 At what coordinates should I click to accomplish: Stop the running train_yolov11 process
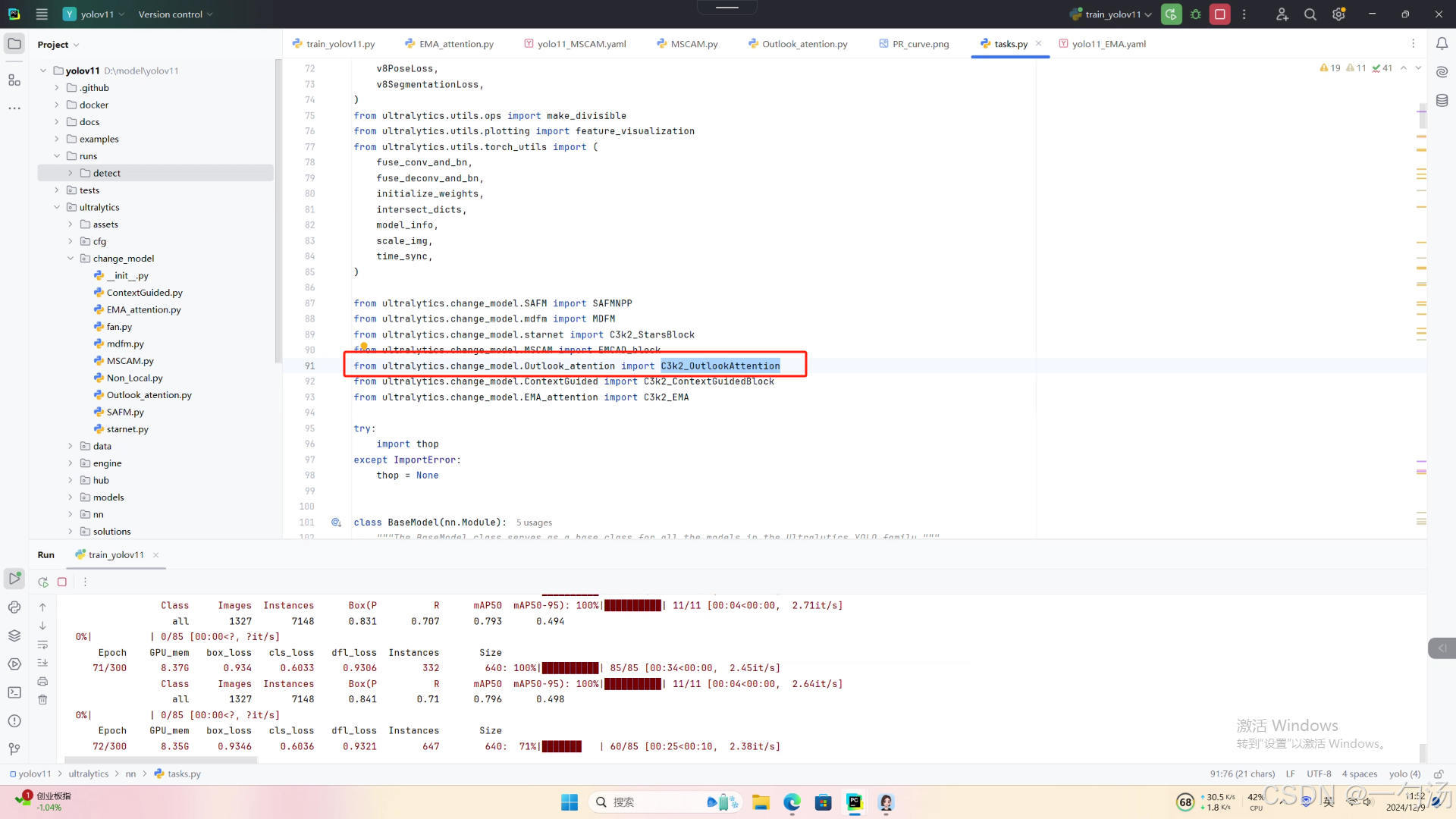(1220, 14)
